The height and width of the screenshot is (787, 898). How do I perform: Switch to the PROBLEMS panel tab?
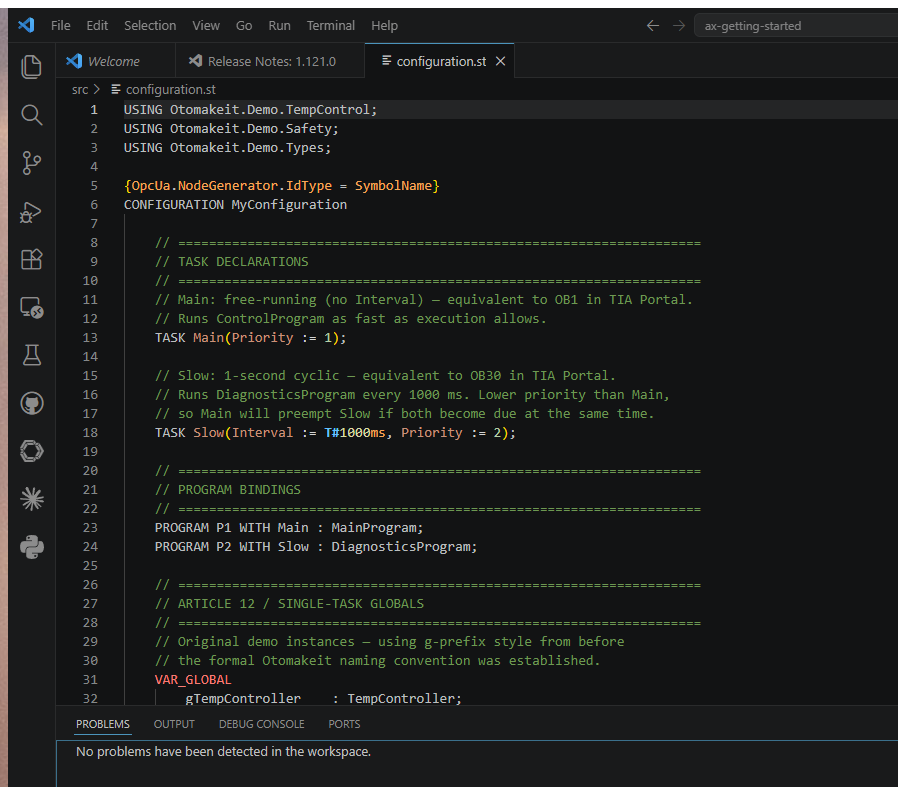tap(103, 724)
